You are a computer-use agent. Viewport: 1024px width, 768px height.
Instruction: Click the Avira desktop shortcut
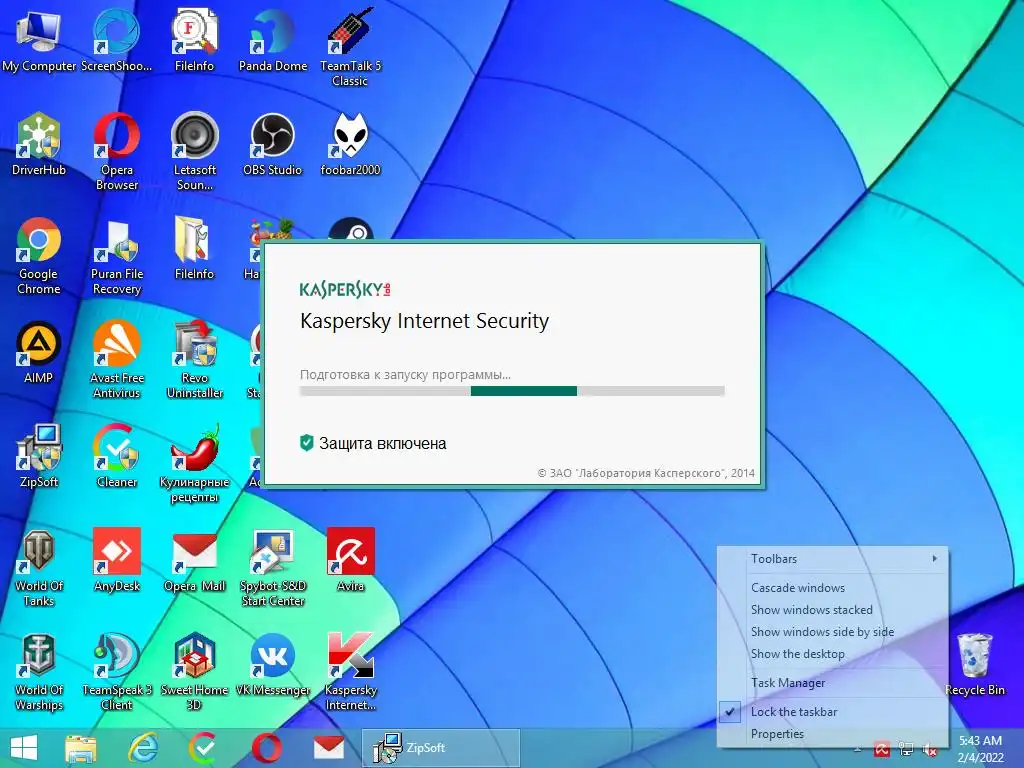[x=350, y=560]
